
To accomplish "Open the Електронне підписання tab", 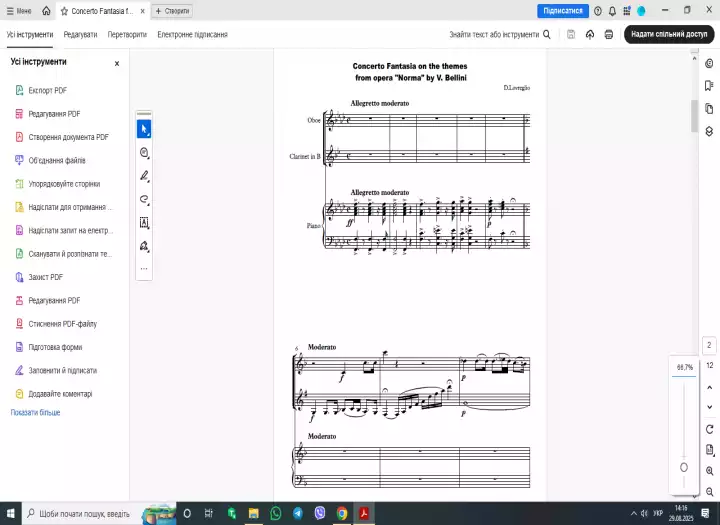I will coord(192,34).
